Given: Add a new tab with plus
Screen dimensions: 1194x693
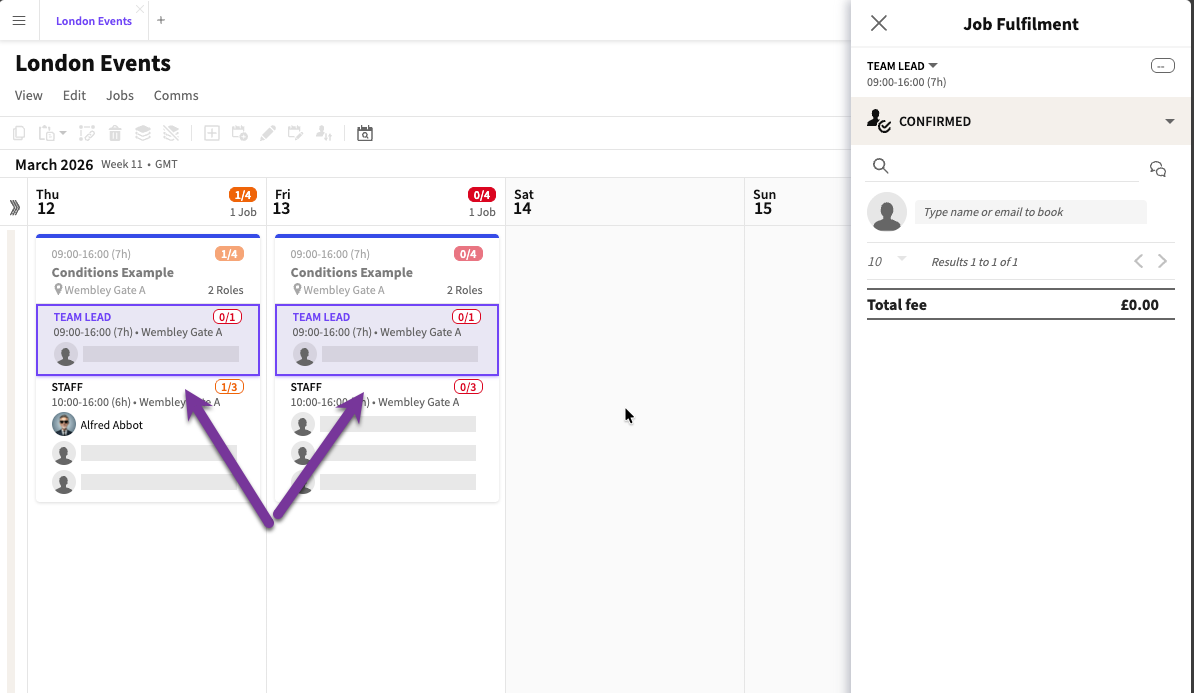Looking at the screenshot, I should (x=161, y=21).
